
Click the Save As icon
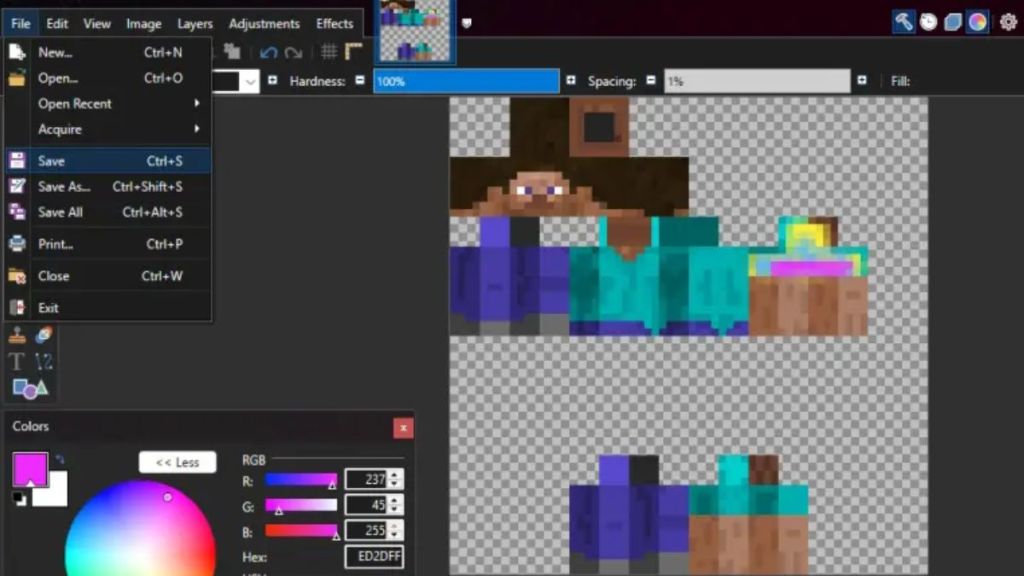(x=17, y=186)
